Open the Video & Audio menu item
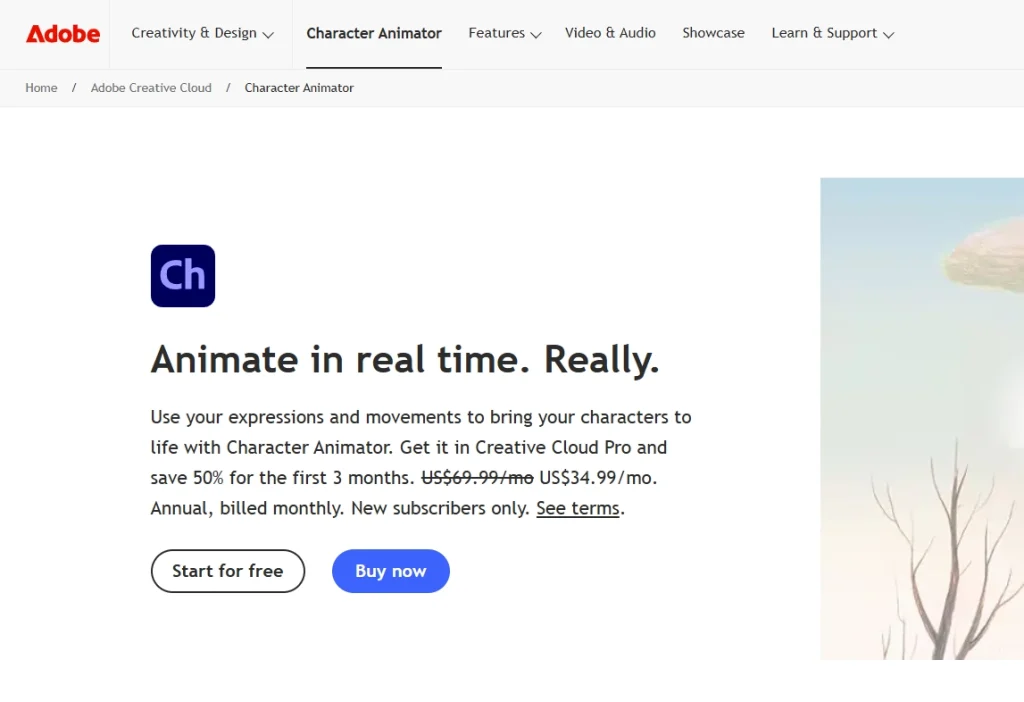The image size is (1024, 702). point(610,33)
